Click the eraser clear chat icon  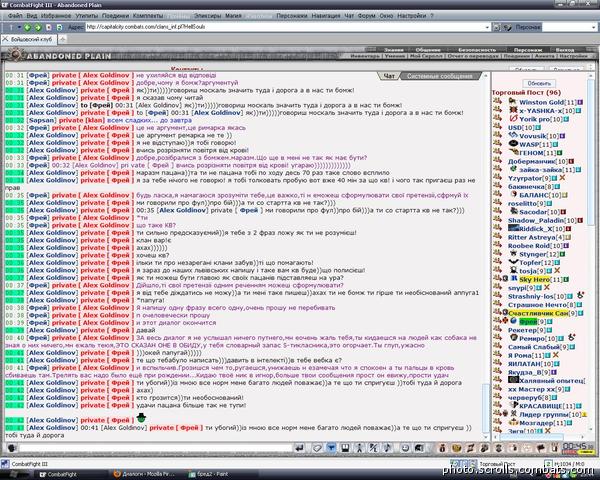317,447
